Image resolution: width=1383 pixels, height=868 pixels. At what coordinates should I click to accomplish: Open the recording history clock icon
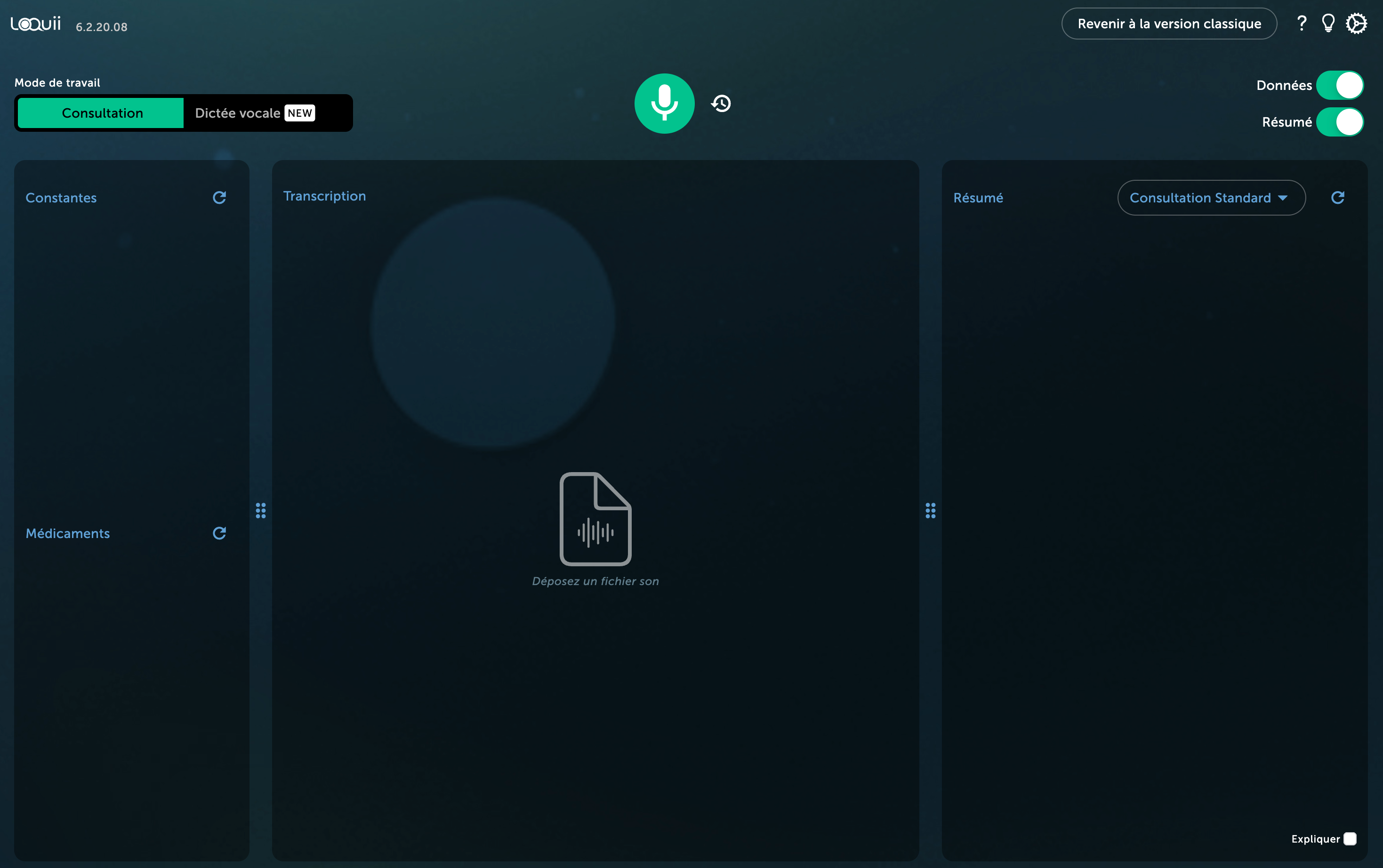coord(721,104)
